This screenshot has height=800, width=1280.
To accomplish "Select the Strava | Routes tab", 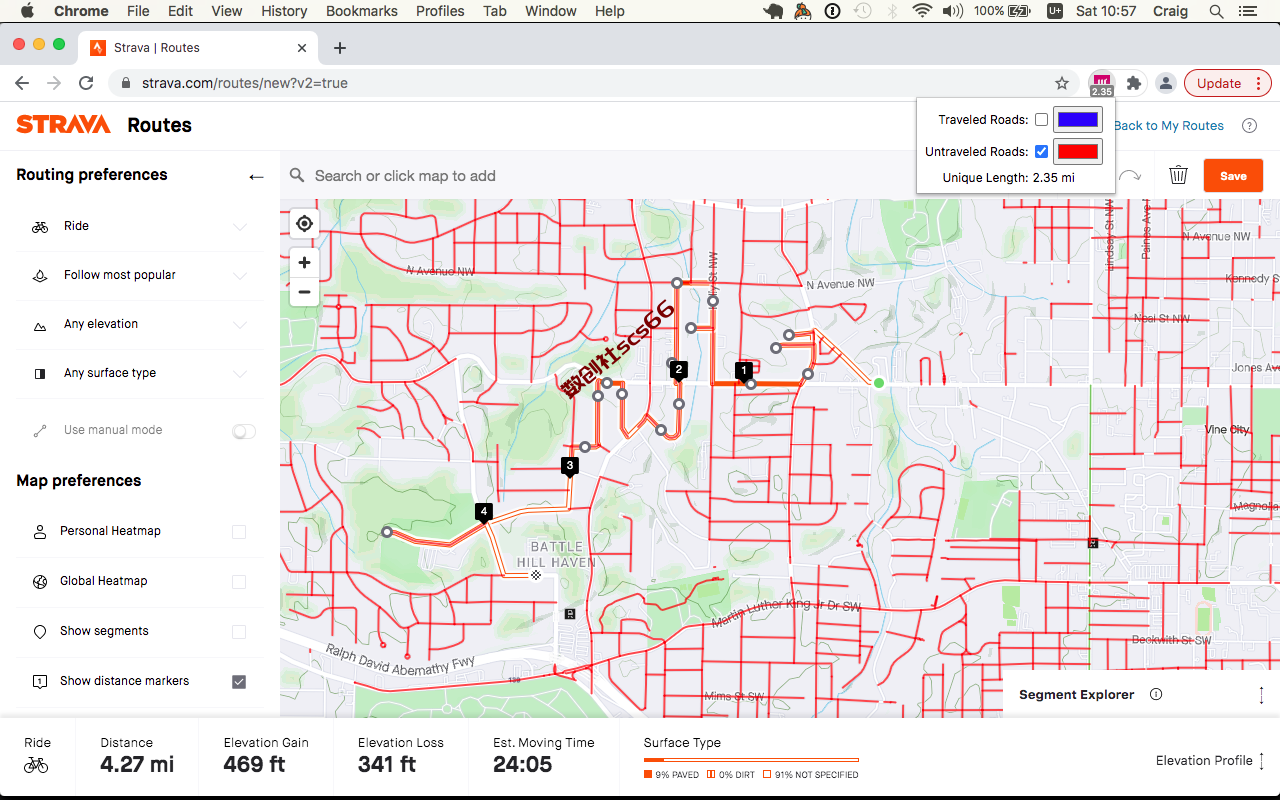I will [x=199, y=48].
